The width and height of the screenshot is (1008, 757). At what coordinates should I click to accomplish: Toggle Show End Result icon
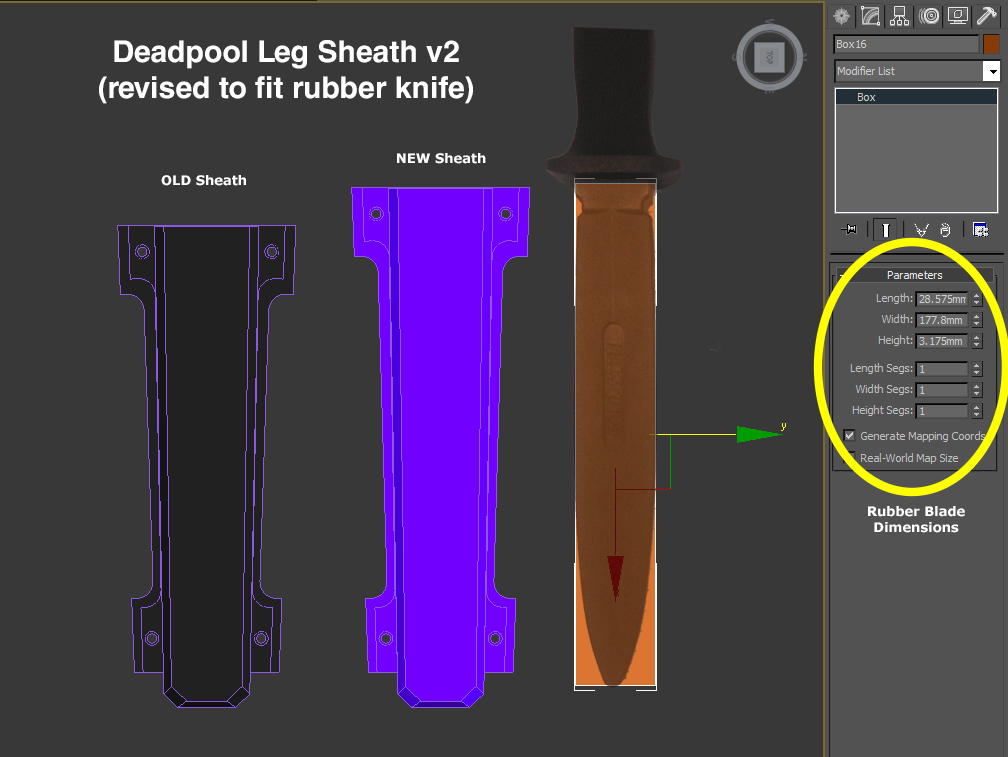885,229
